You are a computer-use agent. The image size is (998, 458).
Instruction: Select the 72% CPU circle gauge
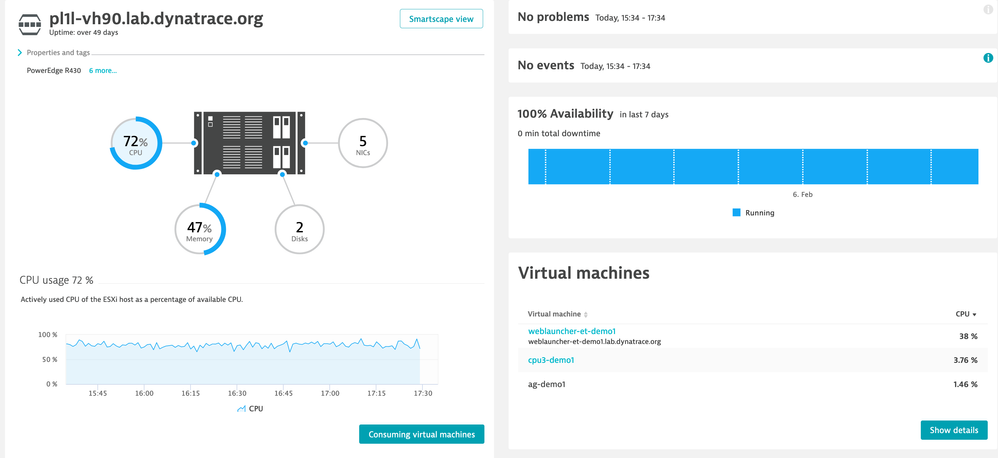[136, 143]
